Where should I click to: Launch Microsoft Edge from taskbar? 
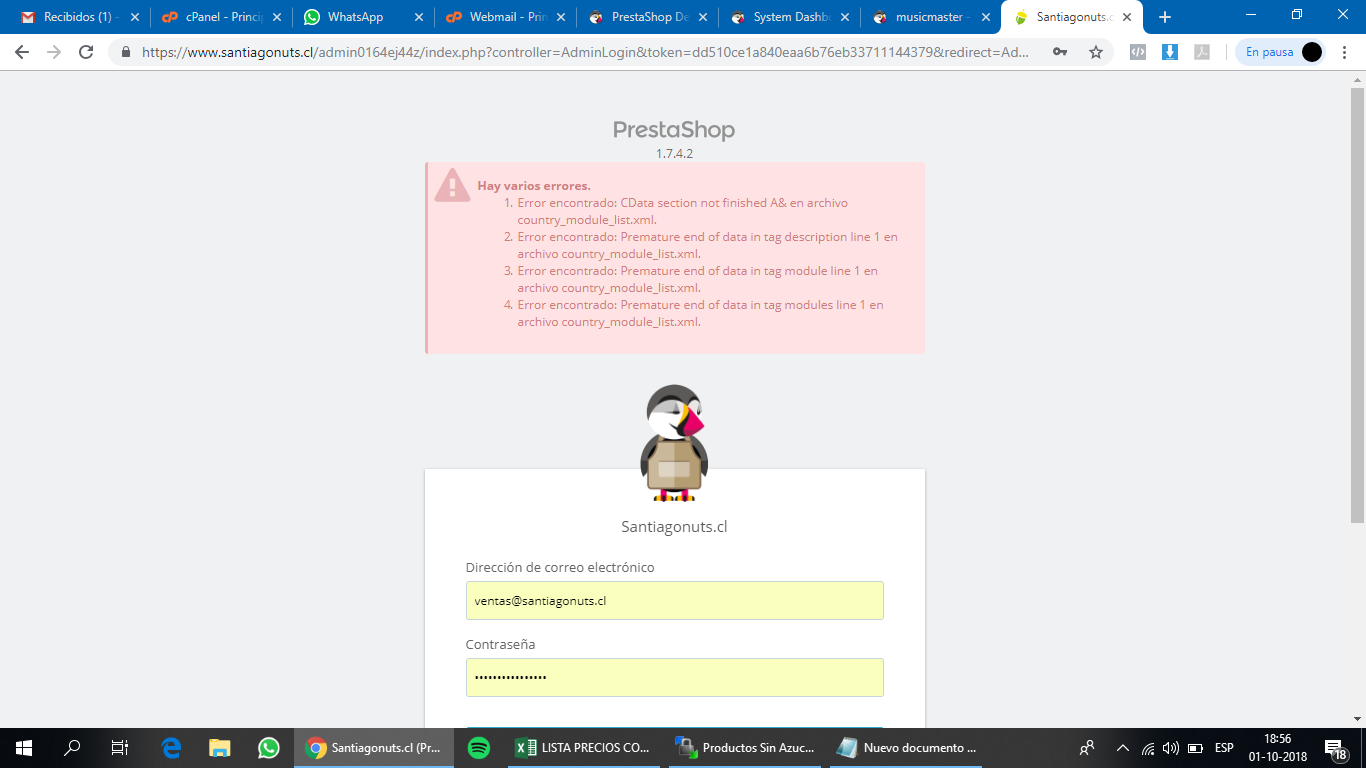pyautogui.click(x=172, y=748)
